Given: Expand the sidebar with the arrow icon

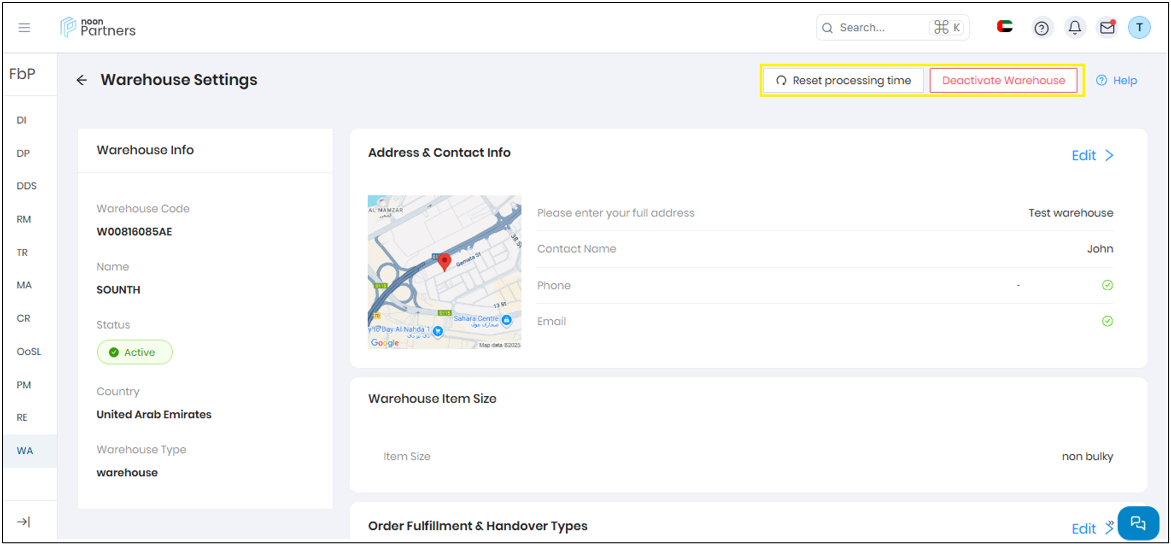Looking at the screenshot, I should point(24,521).
